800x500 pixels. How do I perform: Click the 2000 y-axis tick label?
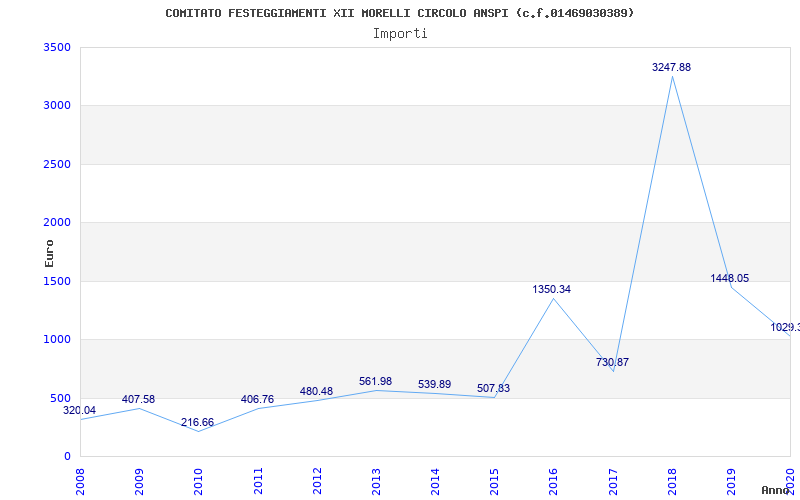[57, 222]
